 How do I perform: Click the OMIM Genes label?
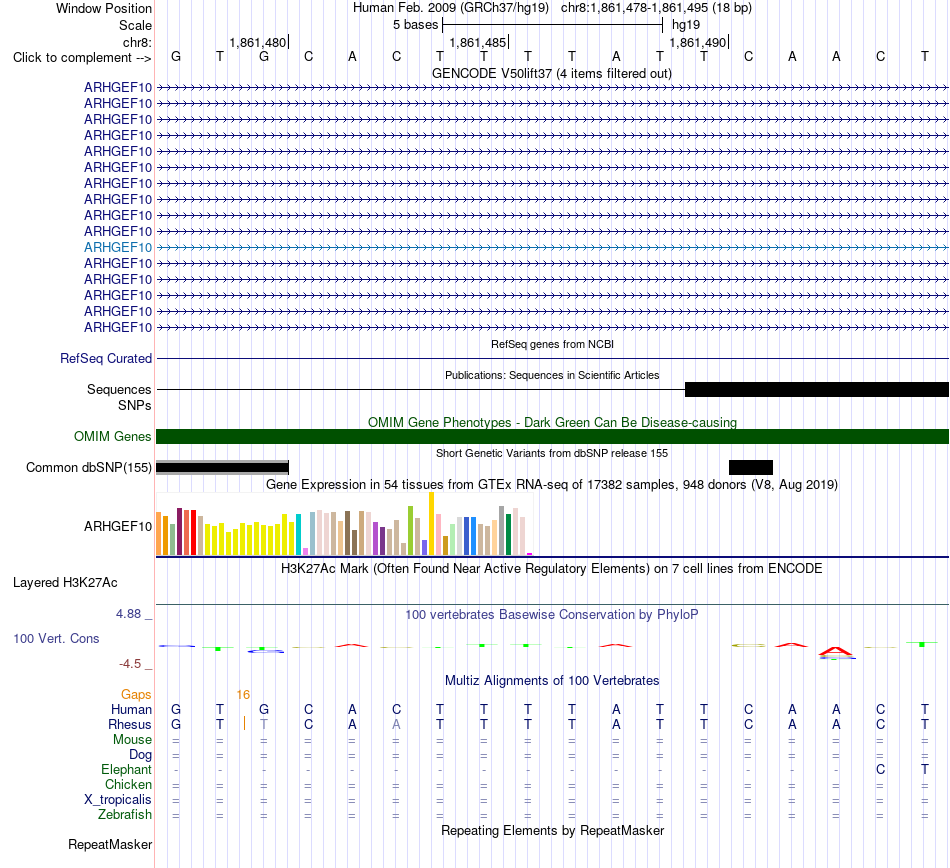point(112,436)
